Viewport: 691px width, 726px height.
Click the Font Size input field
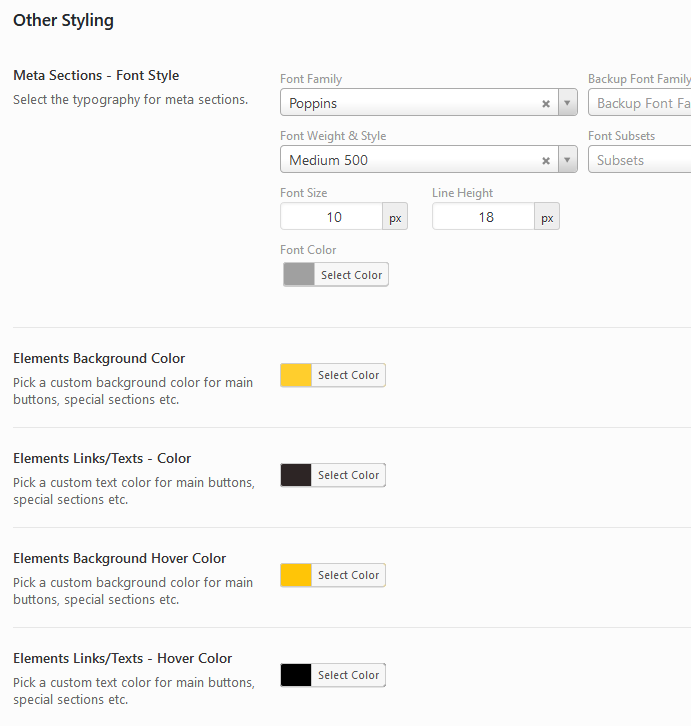pos(332,217)
